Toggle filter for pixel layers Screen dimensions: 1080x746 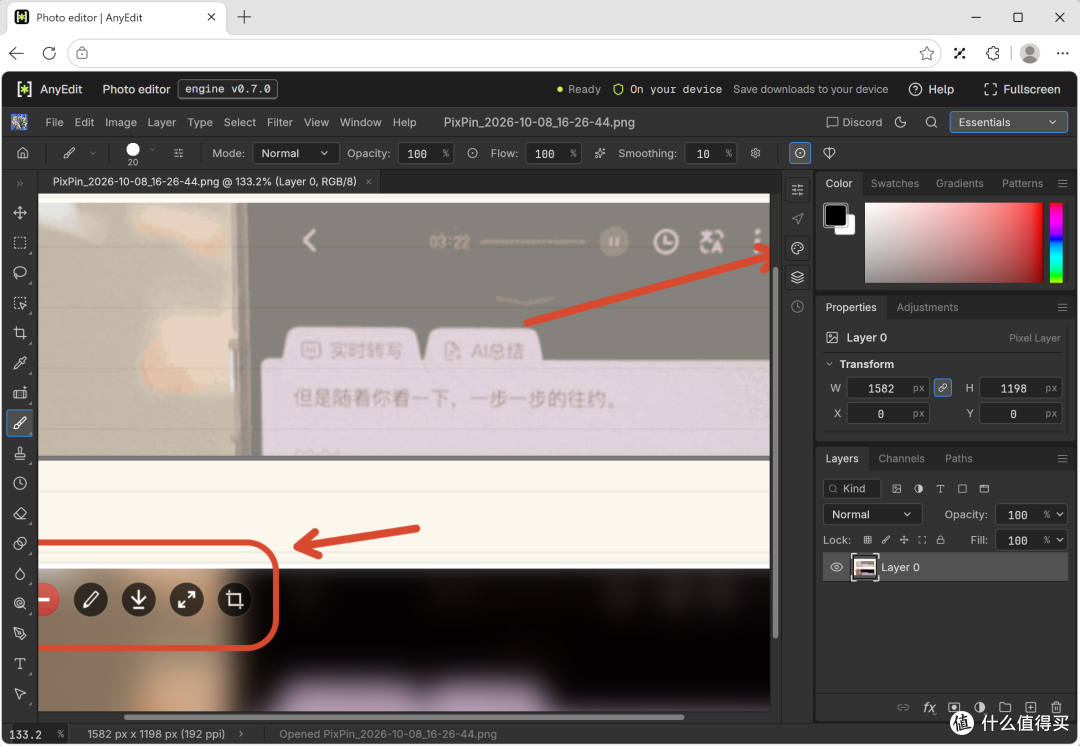tap(896, 488)
